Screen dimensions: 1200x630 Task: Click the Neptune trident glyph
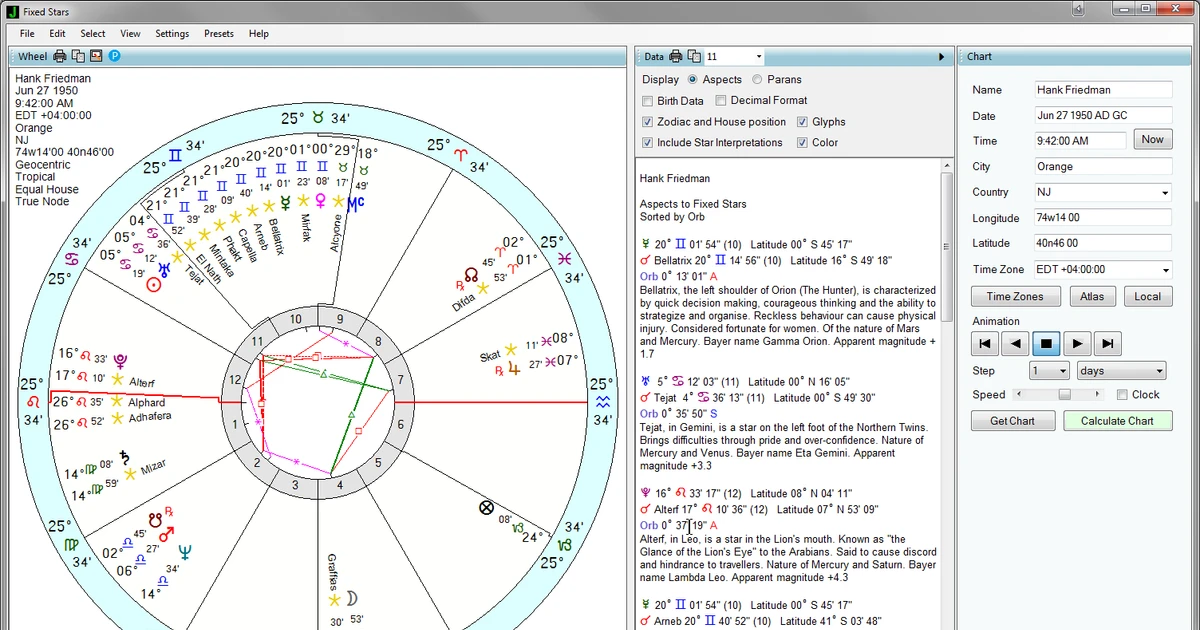click(183, 551)
